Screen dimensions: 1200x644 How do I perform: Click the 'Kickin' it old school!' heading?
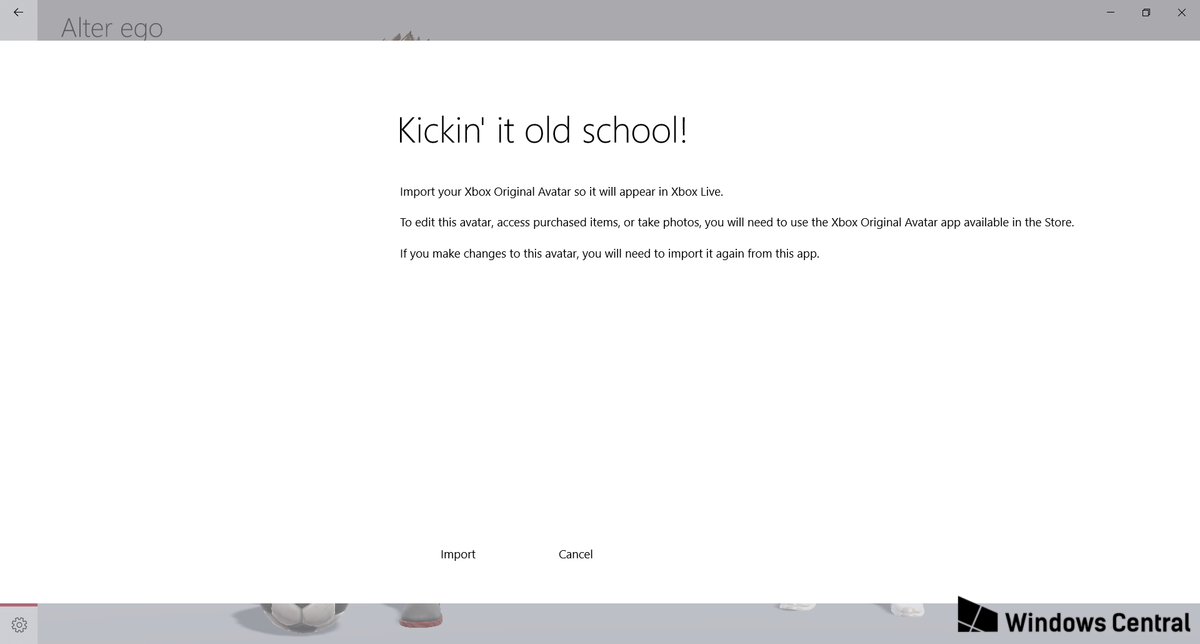click(542, 131)
